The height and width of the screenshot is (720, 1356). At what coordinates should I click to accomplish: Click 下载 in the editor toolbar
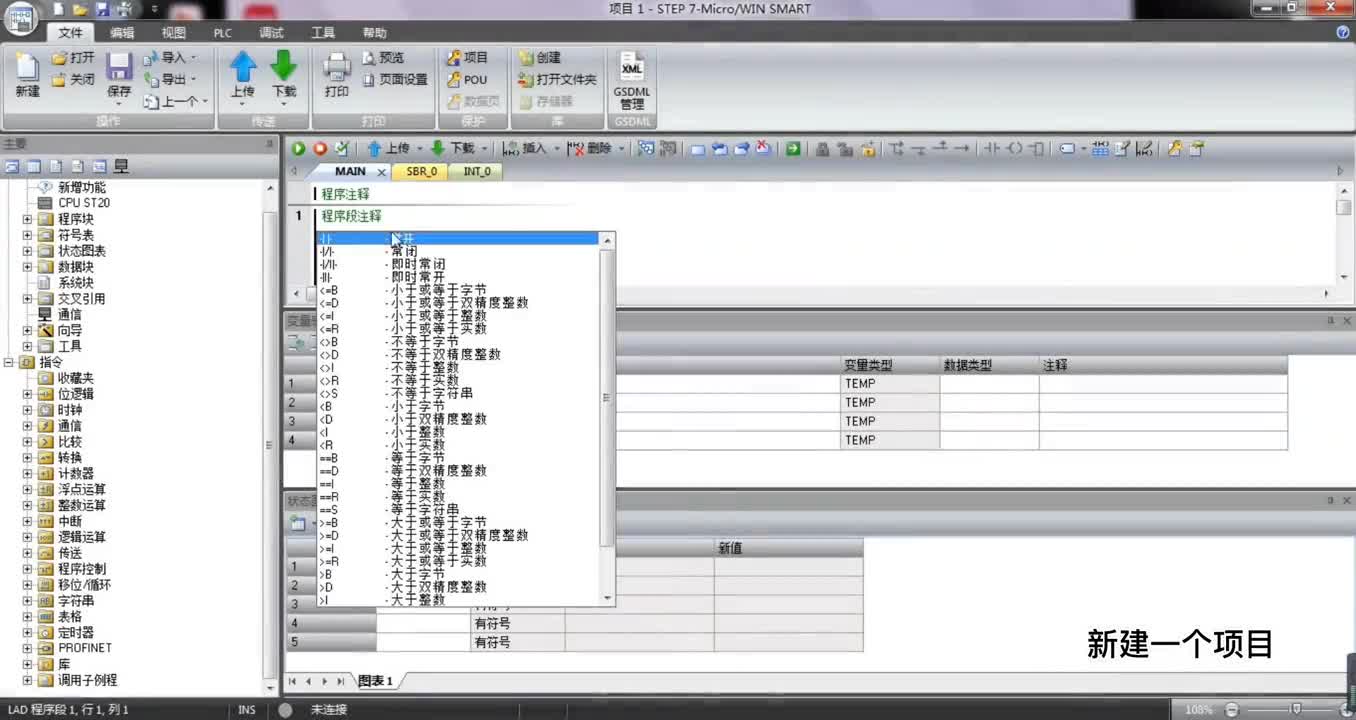453,148
